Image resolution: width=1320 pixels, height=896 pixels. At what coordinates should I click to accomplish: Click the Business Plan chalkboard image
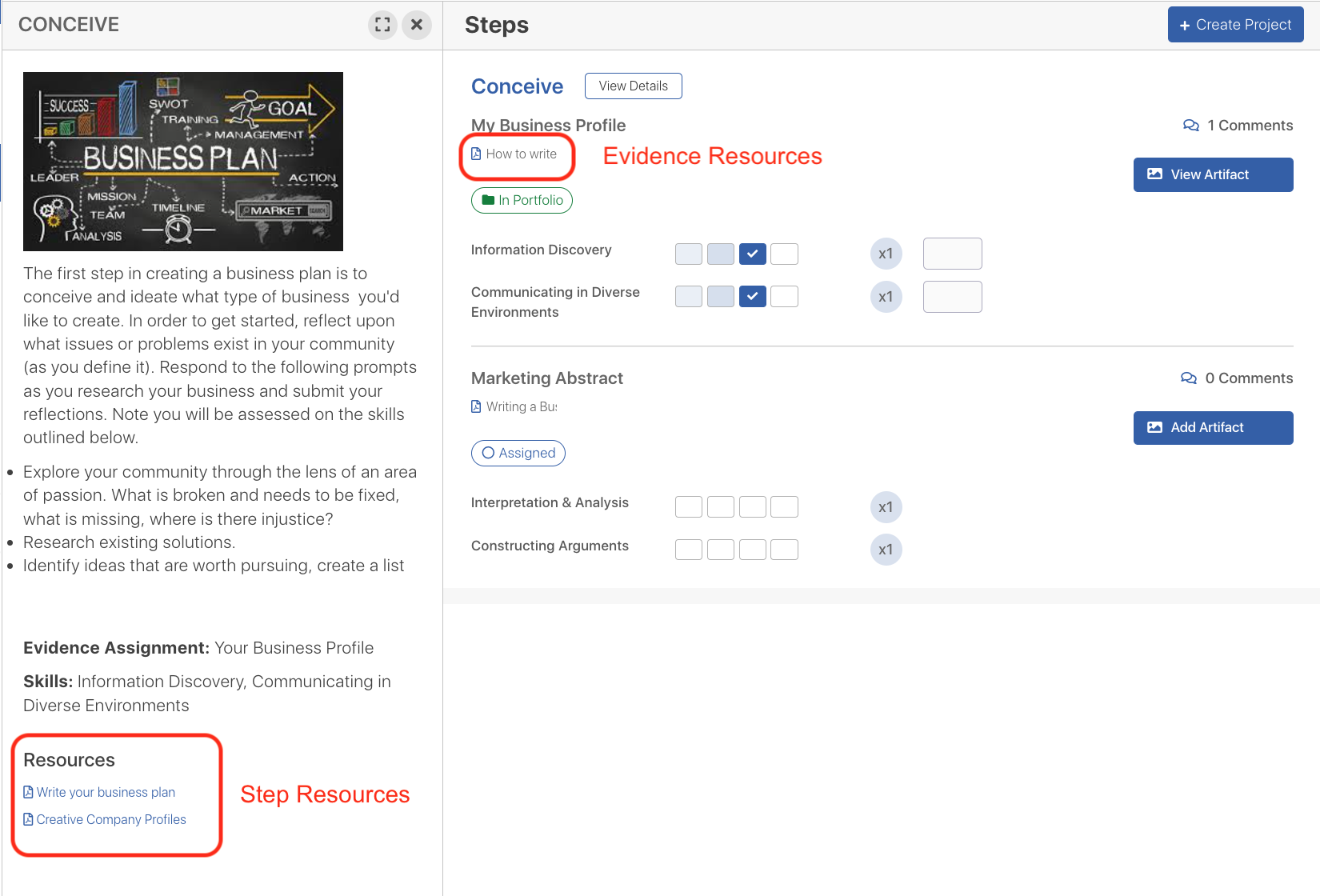[183, 162]
